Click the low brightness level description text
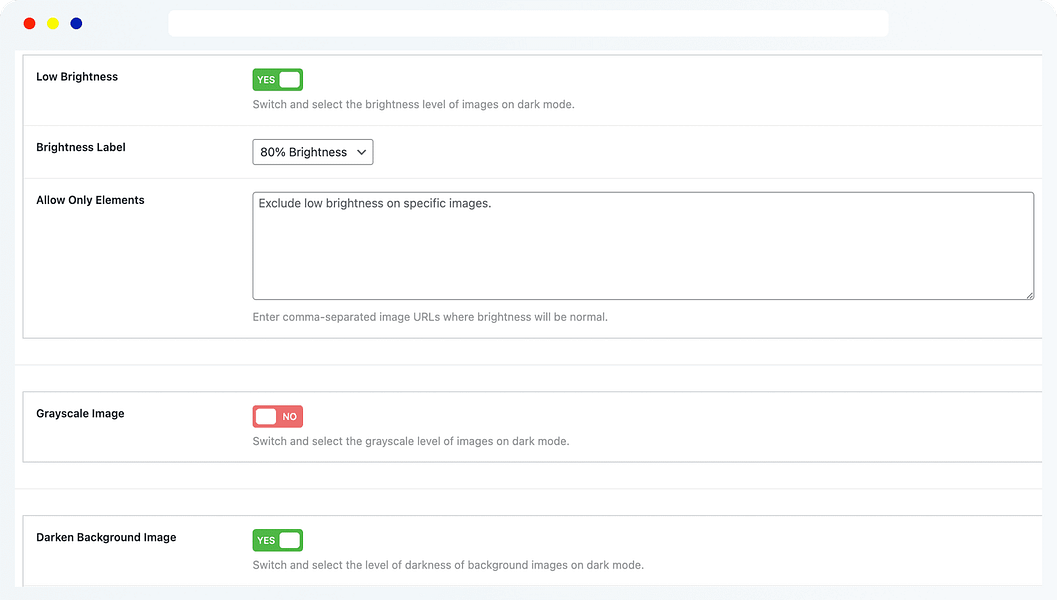The image size is (1057, 600). tap(413, 104)
